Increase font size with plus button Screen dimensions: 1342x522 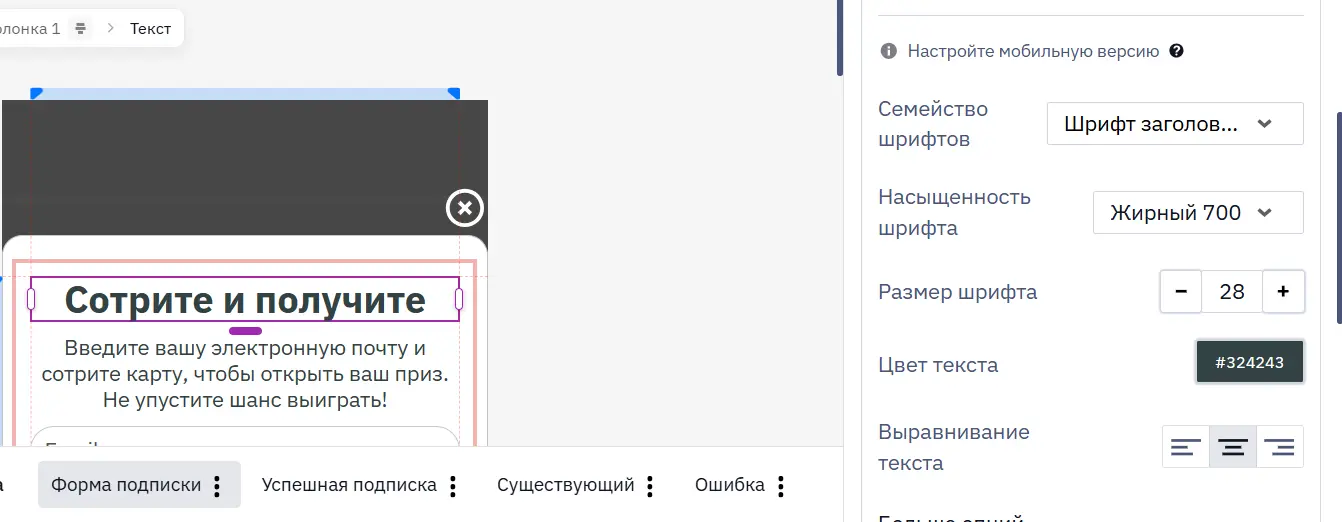tap(1283, 292)
